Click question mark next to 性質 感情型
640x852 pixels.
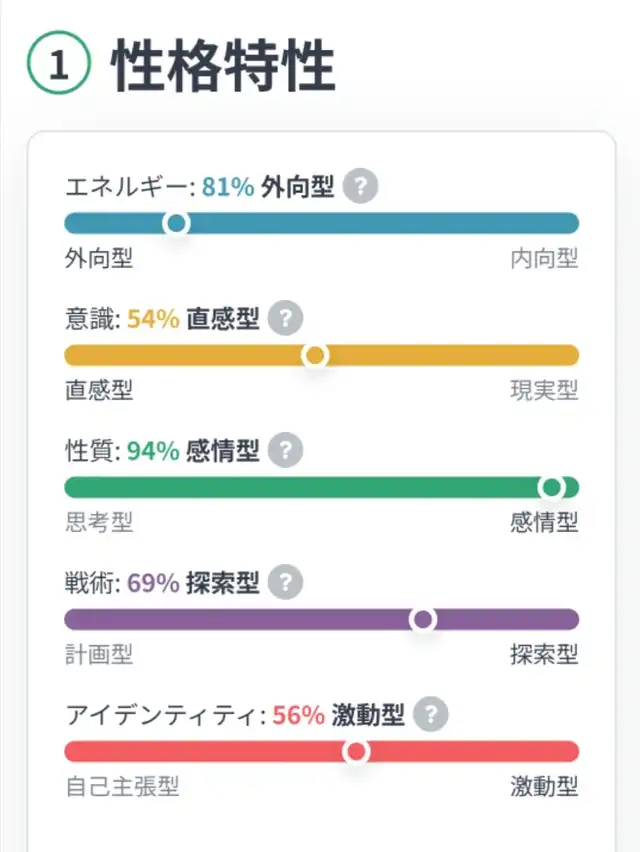pyautogui.click(x=286, y=451)
